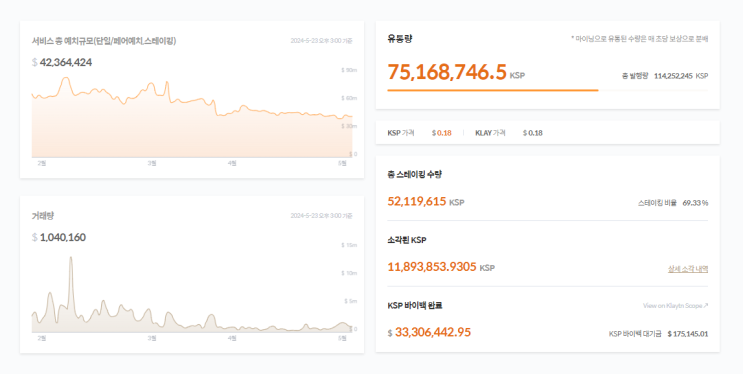This screenshot has height=374, width=743.
Task: Click the 스테이킹 비율 label
Action: click(x=657, y=203)
